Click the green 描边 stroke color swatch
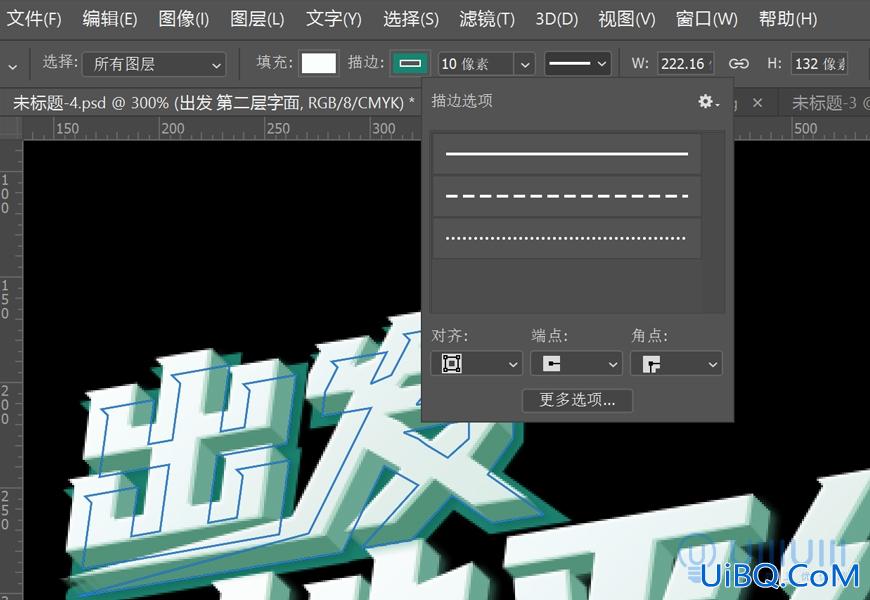Screen dimensions: 870x600 [x=410, y=63]
